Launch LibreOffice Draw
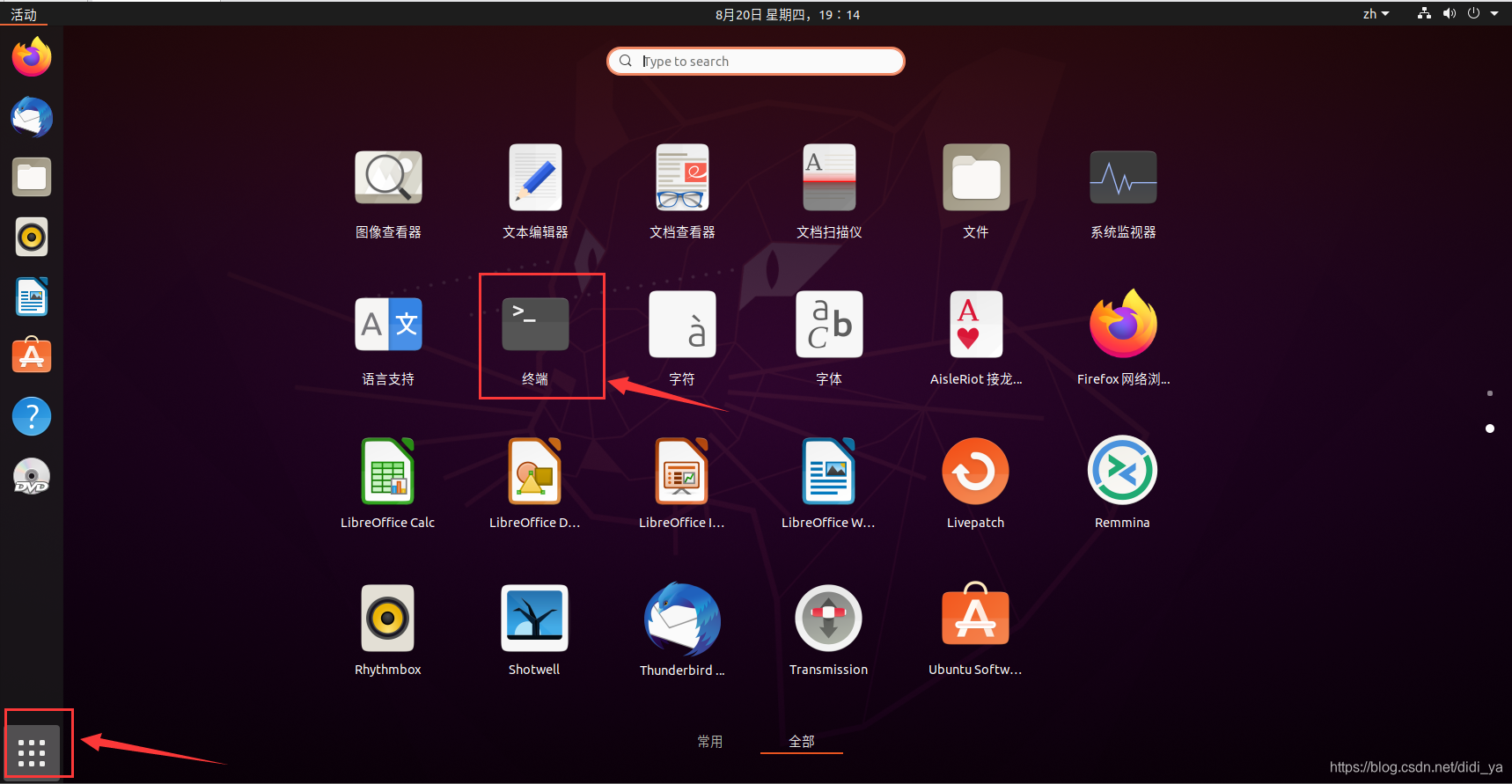Viewport: 1512px width, 784px height. [x=535, y=483]
